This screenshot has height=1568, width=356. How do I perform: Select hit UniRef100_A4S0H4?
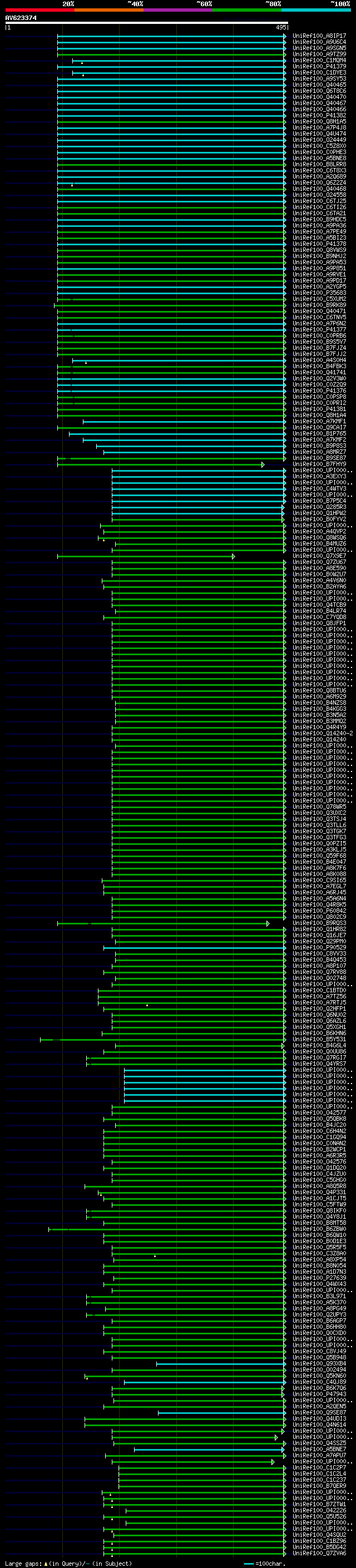pos(319,360)
